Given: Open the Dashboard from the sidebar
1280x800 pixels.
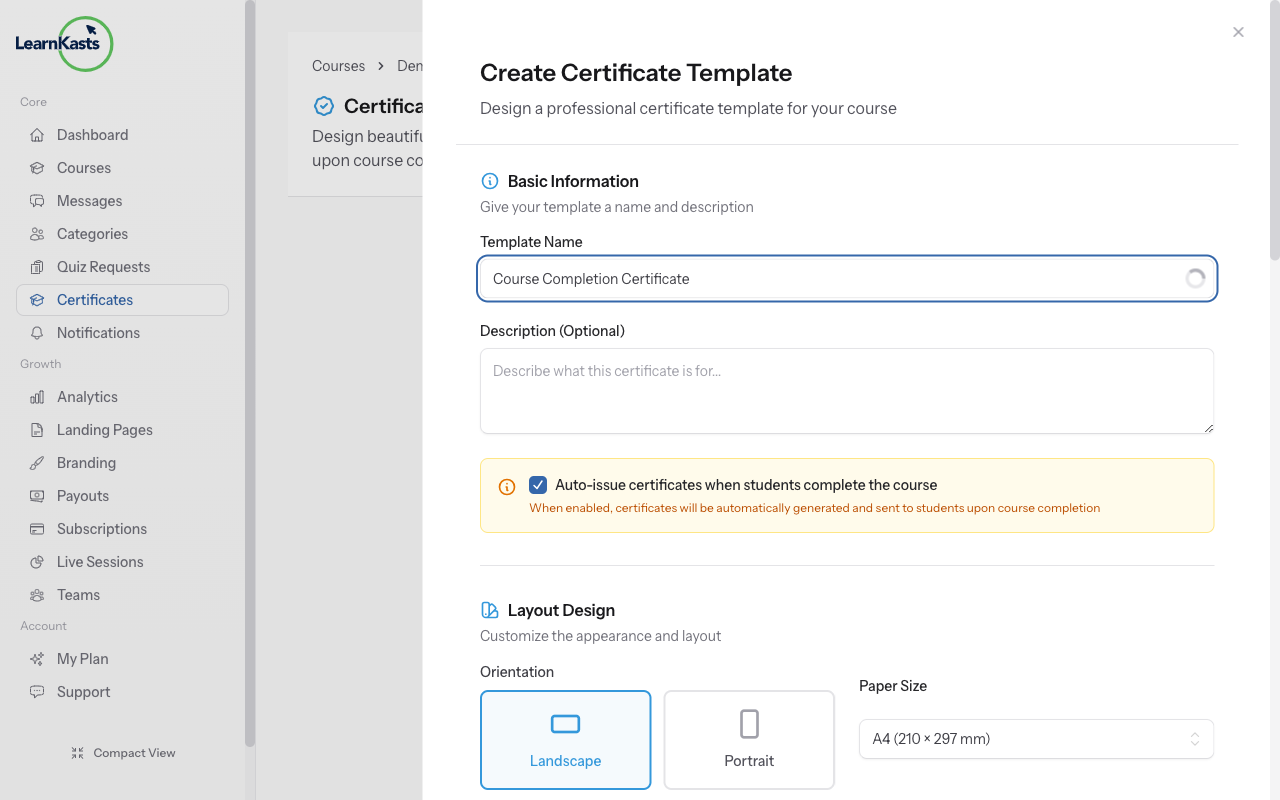Looking at the screenshot, I should (93, 134).
